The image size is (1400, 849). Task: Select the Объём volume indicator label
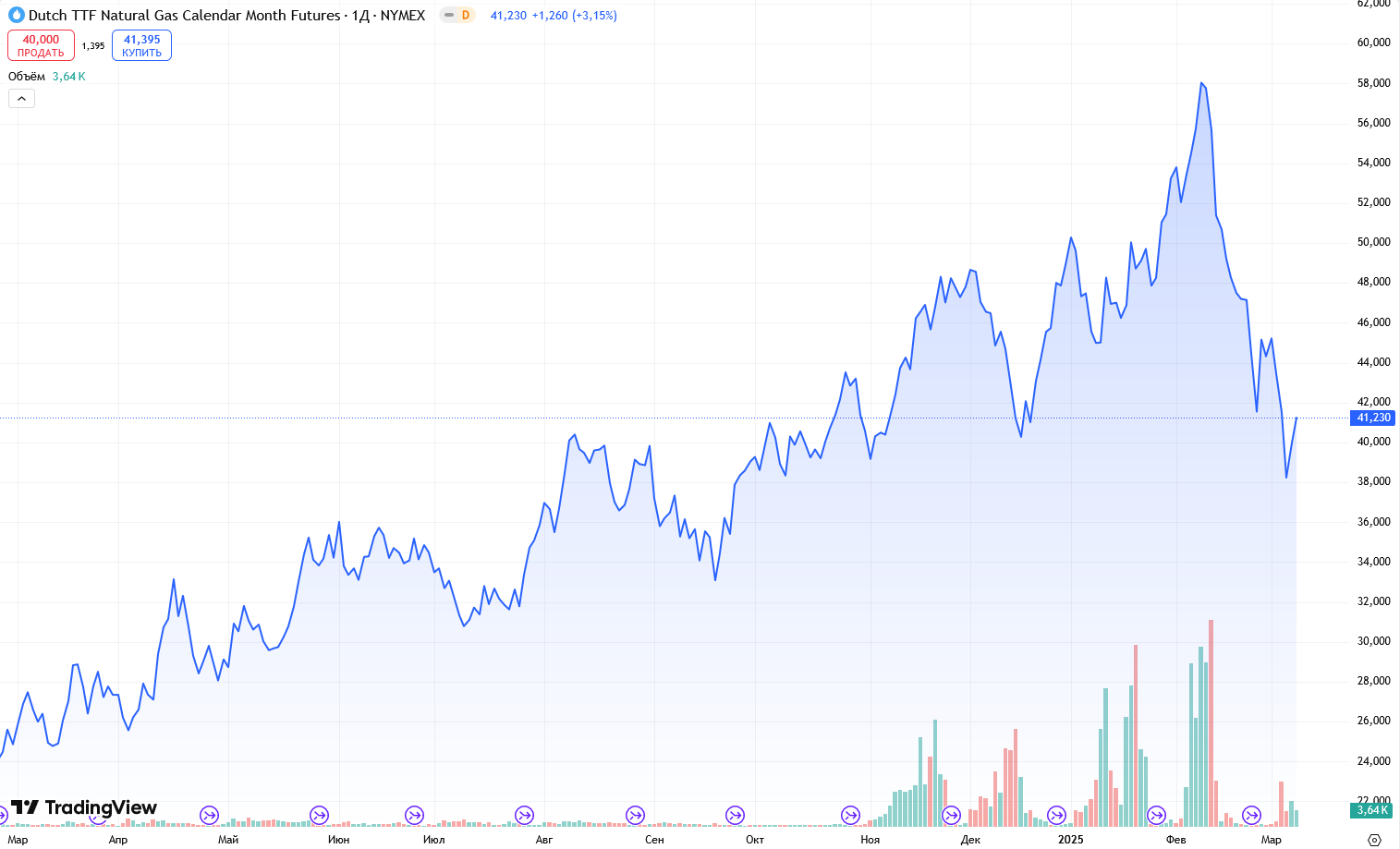pyautogui.click(x=27, y=77)
